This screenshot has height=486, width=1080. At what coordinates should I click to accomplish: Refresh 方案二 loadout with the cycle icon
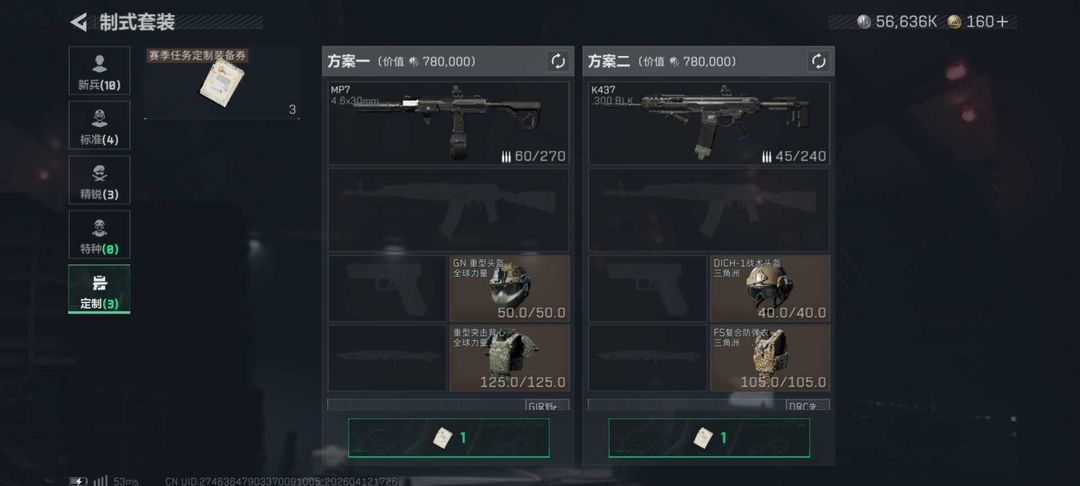pyautogui.click(x=818, y=61)
